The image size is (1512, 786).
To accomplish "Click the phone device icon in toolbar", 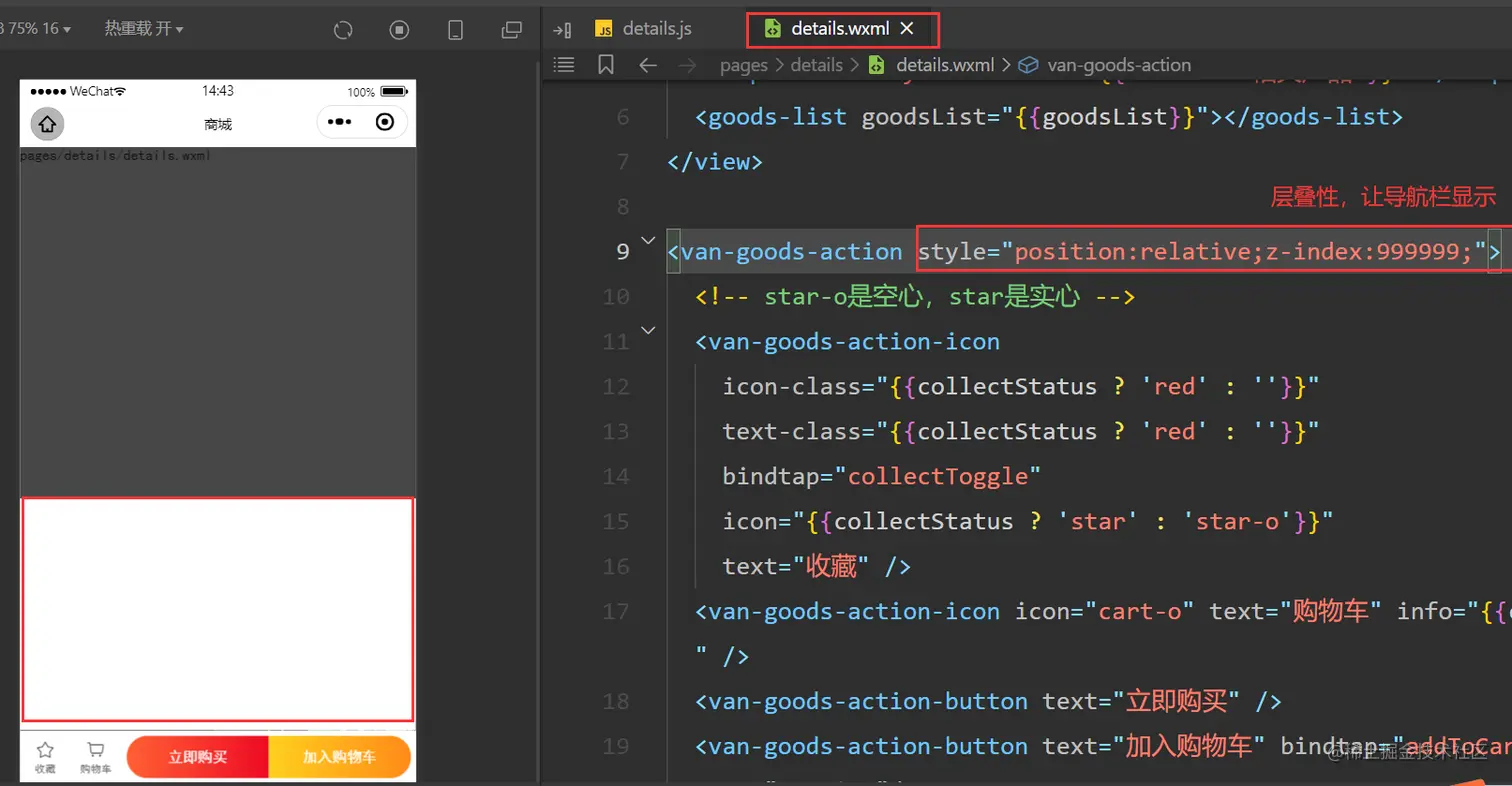I will tap(456, 30).
